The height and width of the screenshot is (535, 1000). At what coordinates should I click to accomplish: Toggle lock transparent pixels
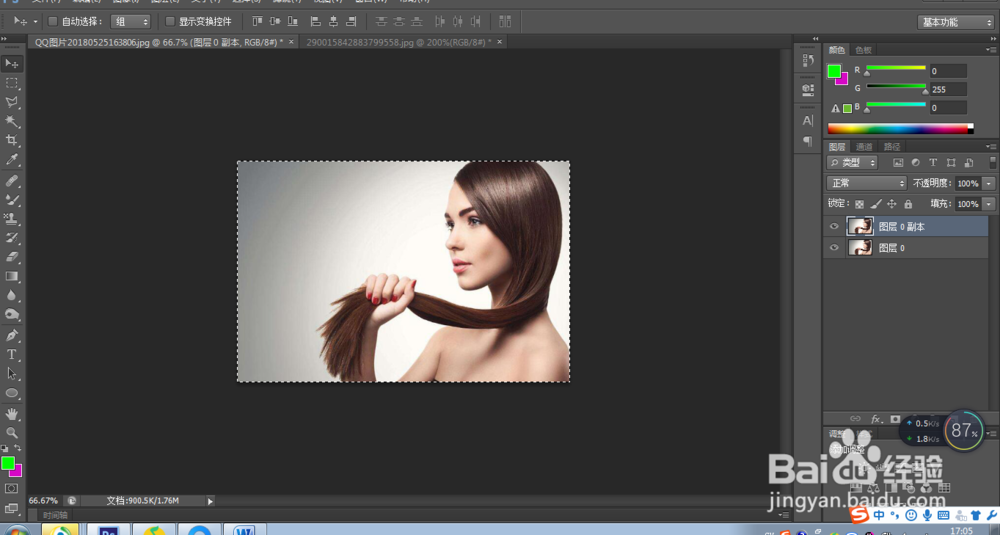coord(859,204)
